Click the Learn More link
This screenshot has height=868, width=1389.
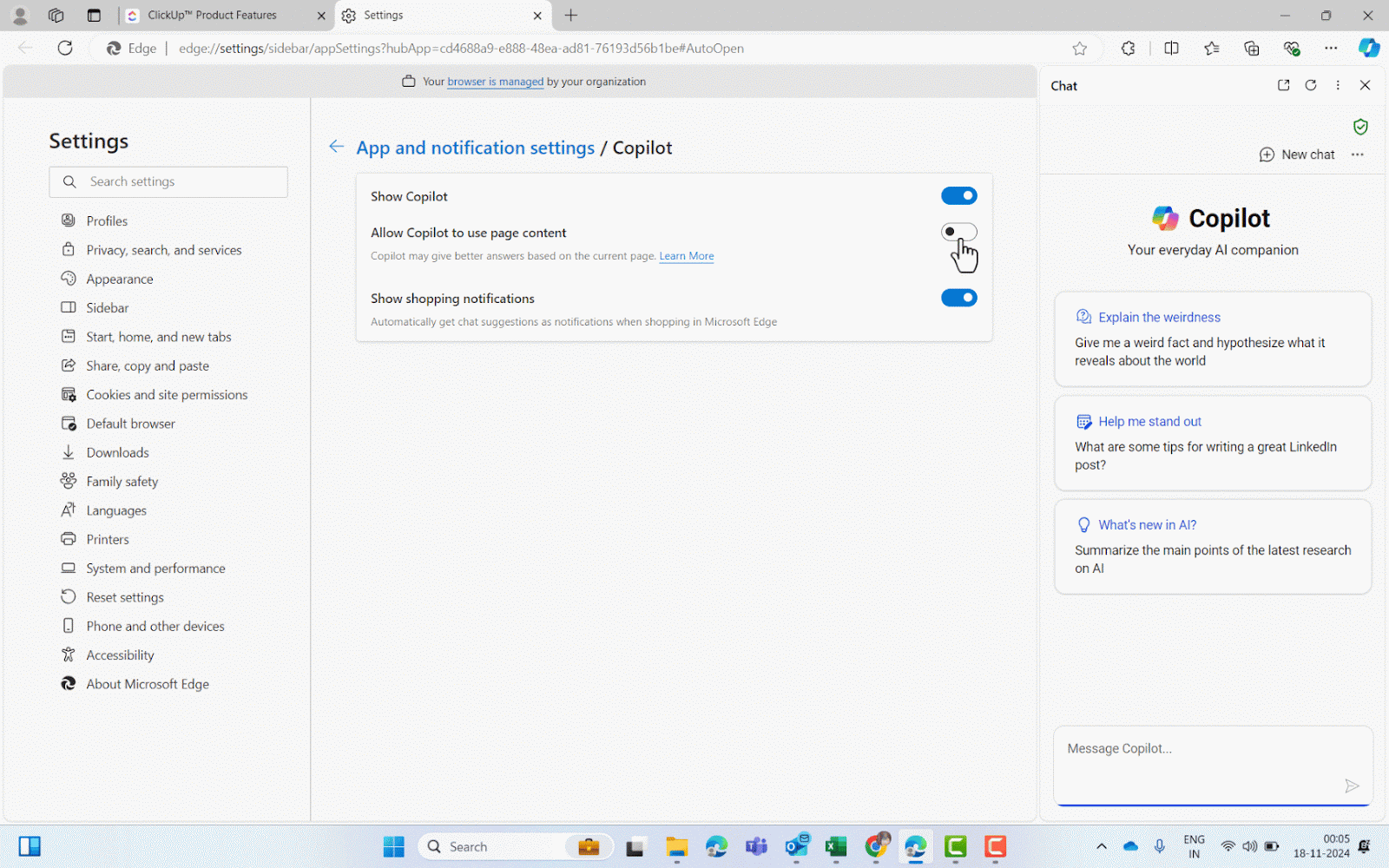pos(687,256)
